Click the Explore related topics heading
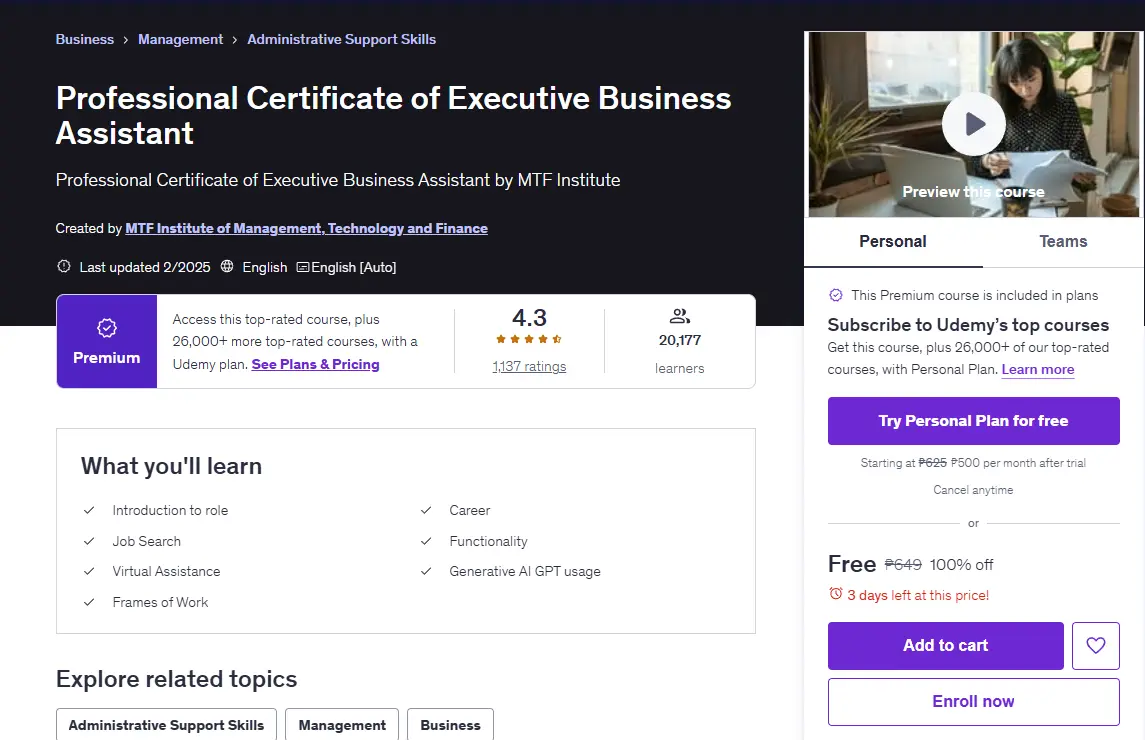Image resolution: width=1145 pixels, height=740 pixels. pos(176,679)
